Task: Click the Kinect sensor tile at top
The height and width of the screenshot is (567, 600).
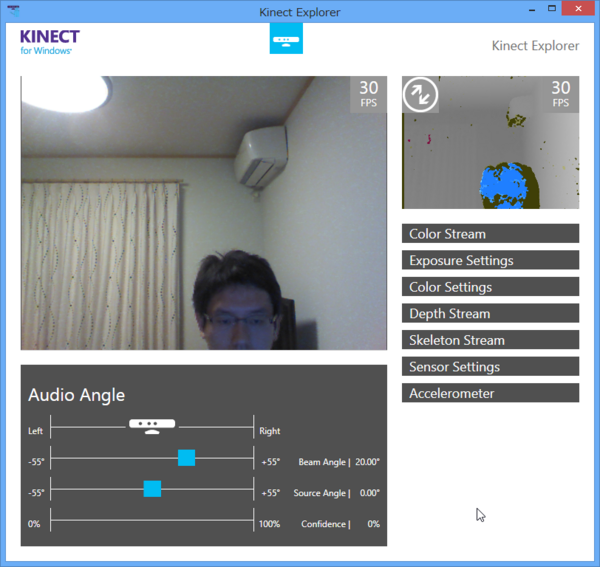Action: pyautogui.click(x=286, y=38)
